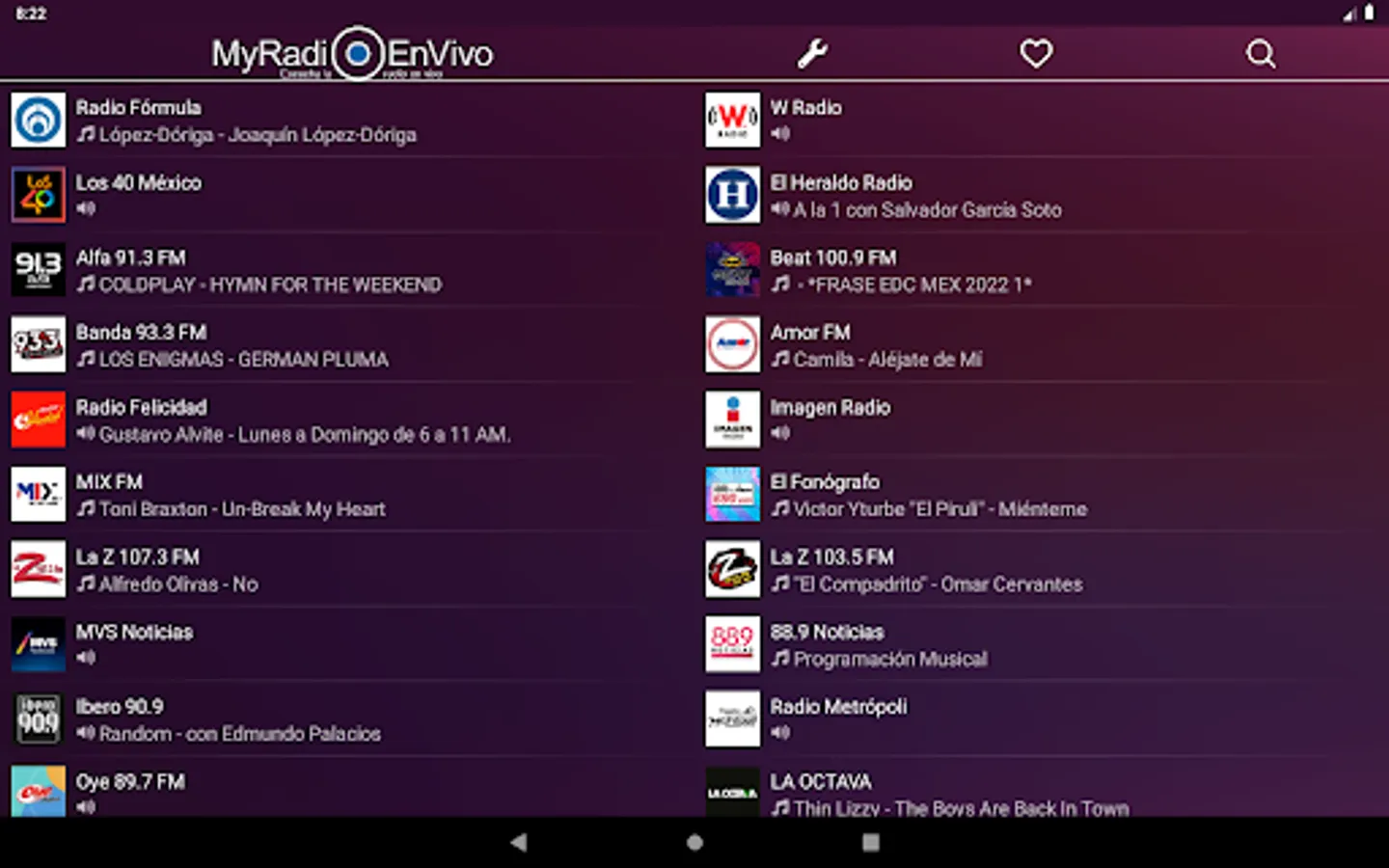Select Imagen Radio station title

831,408
